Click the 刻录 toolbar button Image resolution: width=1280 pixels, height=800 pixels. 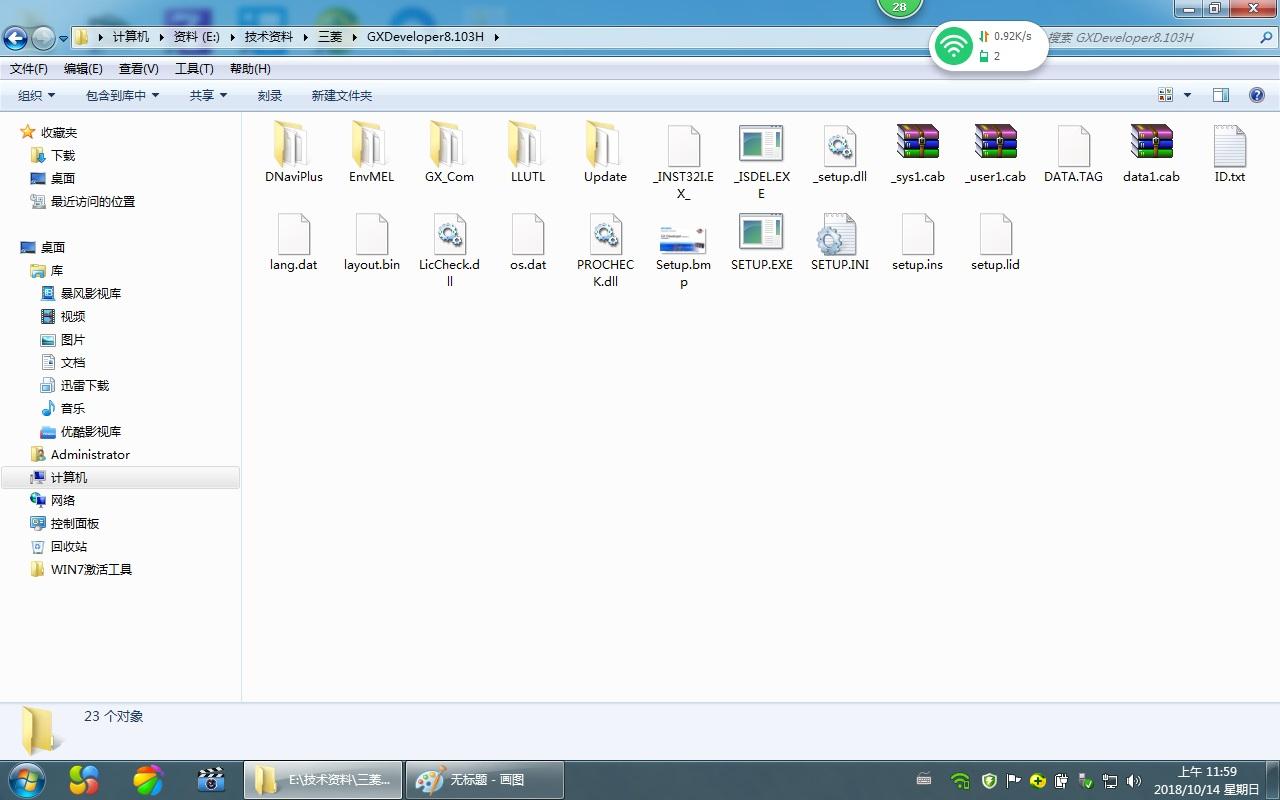pyautogui.click(x=269, y=95)
